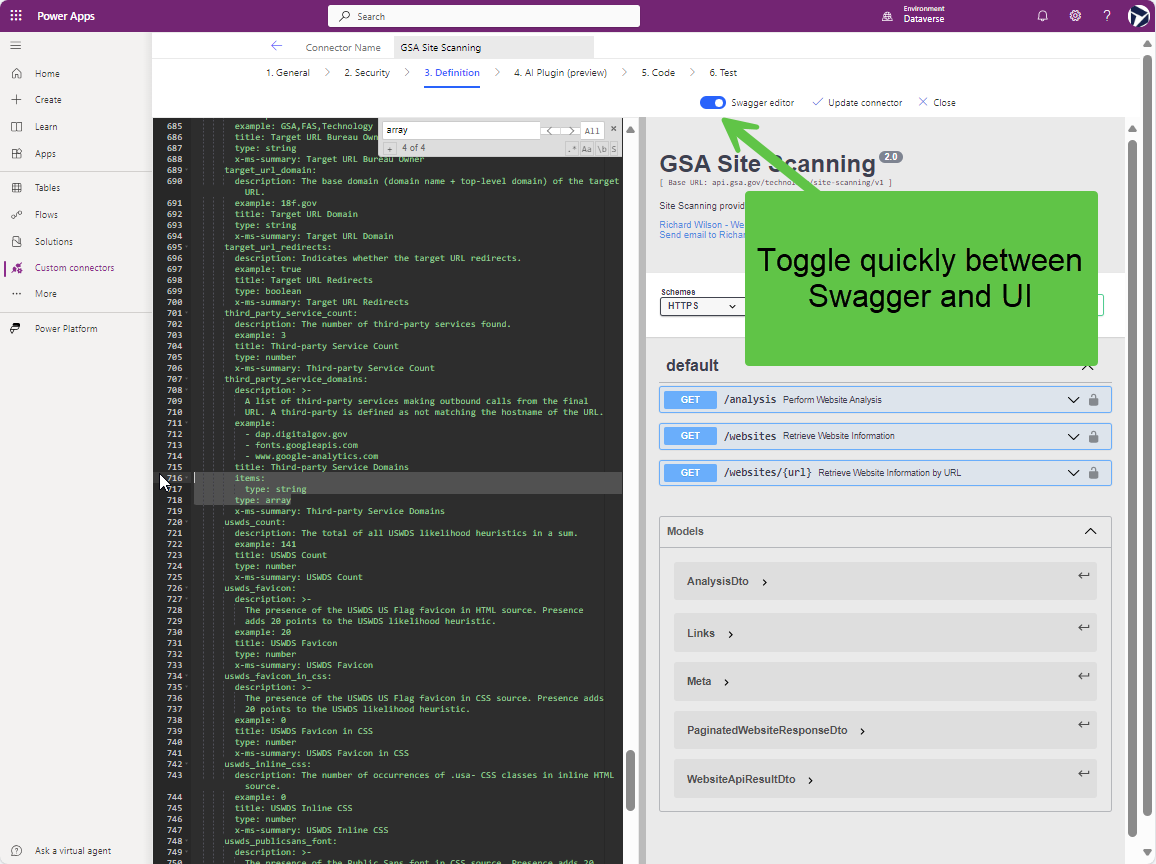Click the jump-to arrow on PaginatedWebsiteResponseDto
Screen dimensions: 1156x864
1083,725
